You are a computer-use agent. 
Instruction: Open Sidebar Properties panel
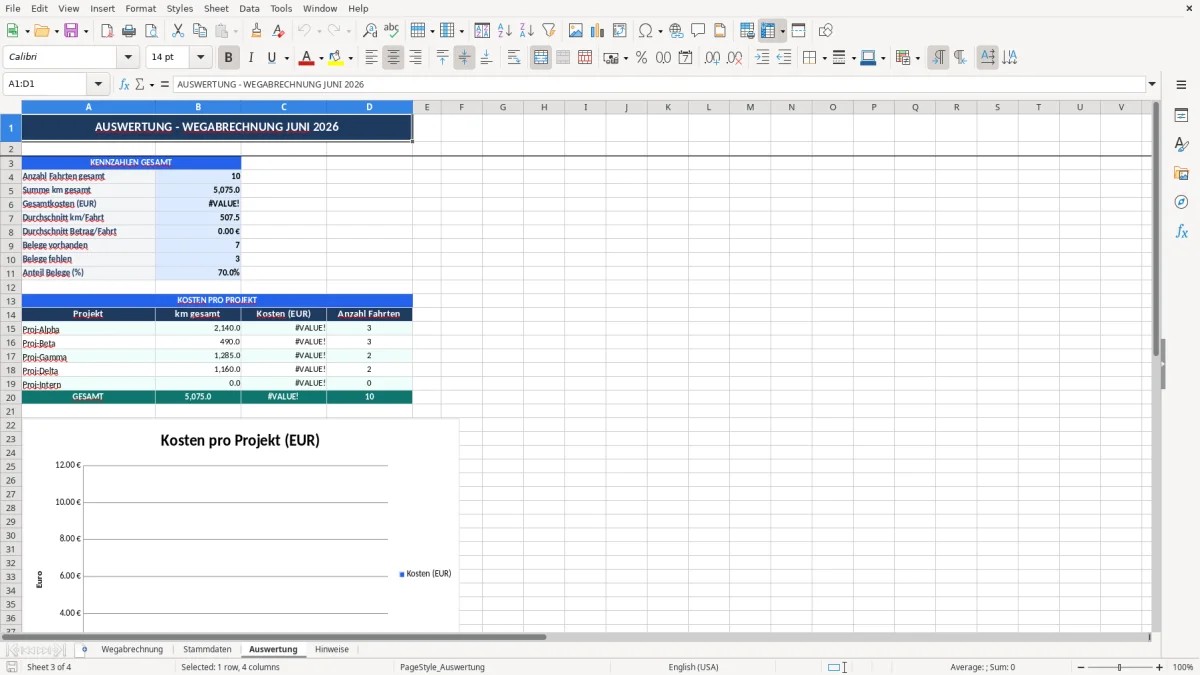pos(1181,115)
